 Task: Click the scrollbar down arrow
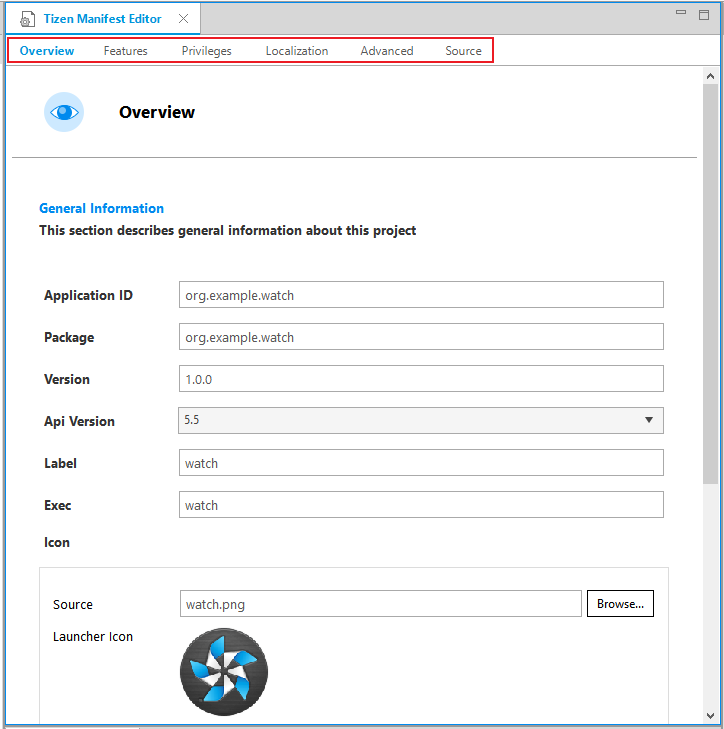(710, 716)
